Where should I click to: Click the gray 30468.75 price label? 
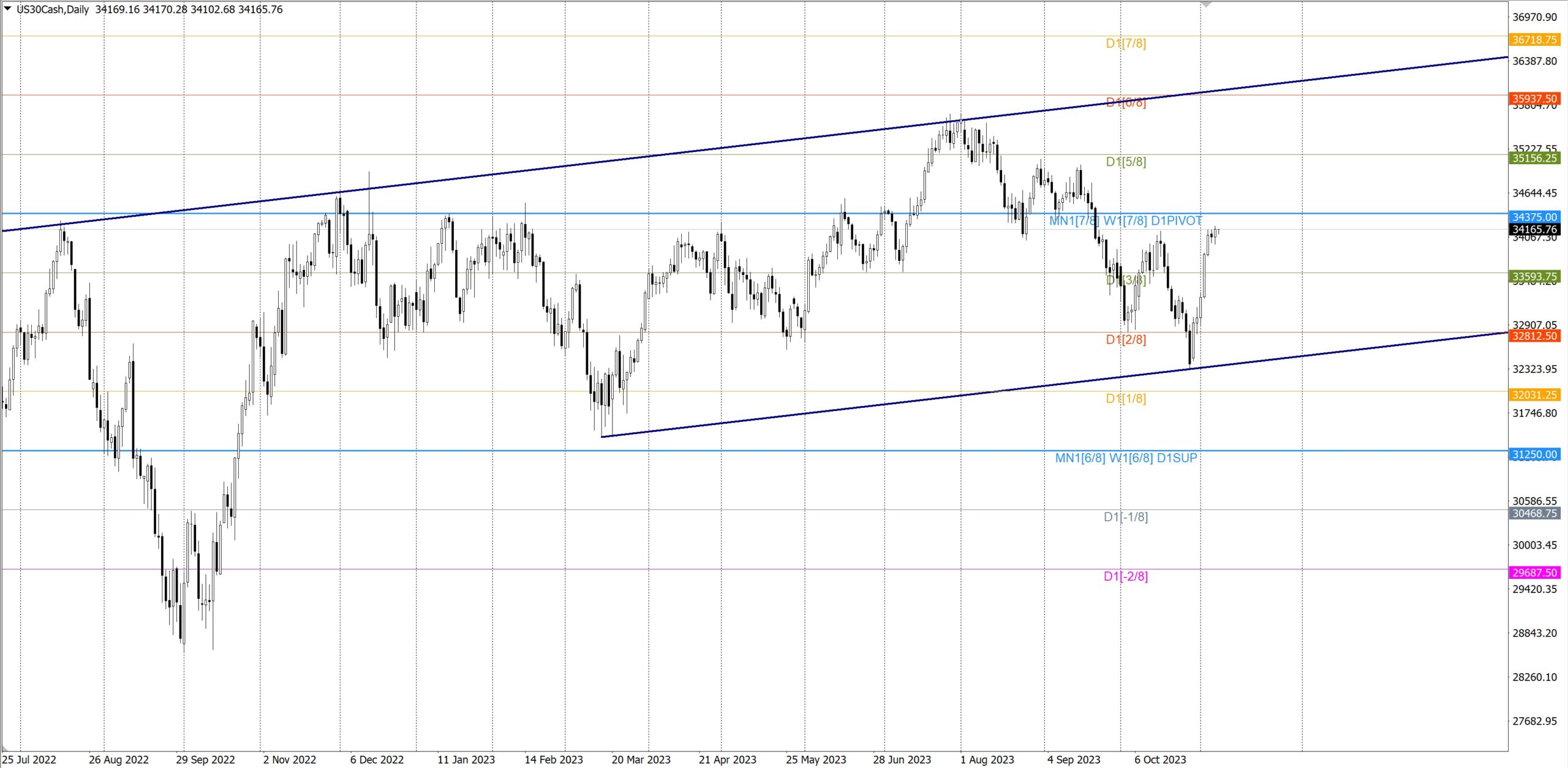1534,513
